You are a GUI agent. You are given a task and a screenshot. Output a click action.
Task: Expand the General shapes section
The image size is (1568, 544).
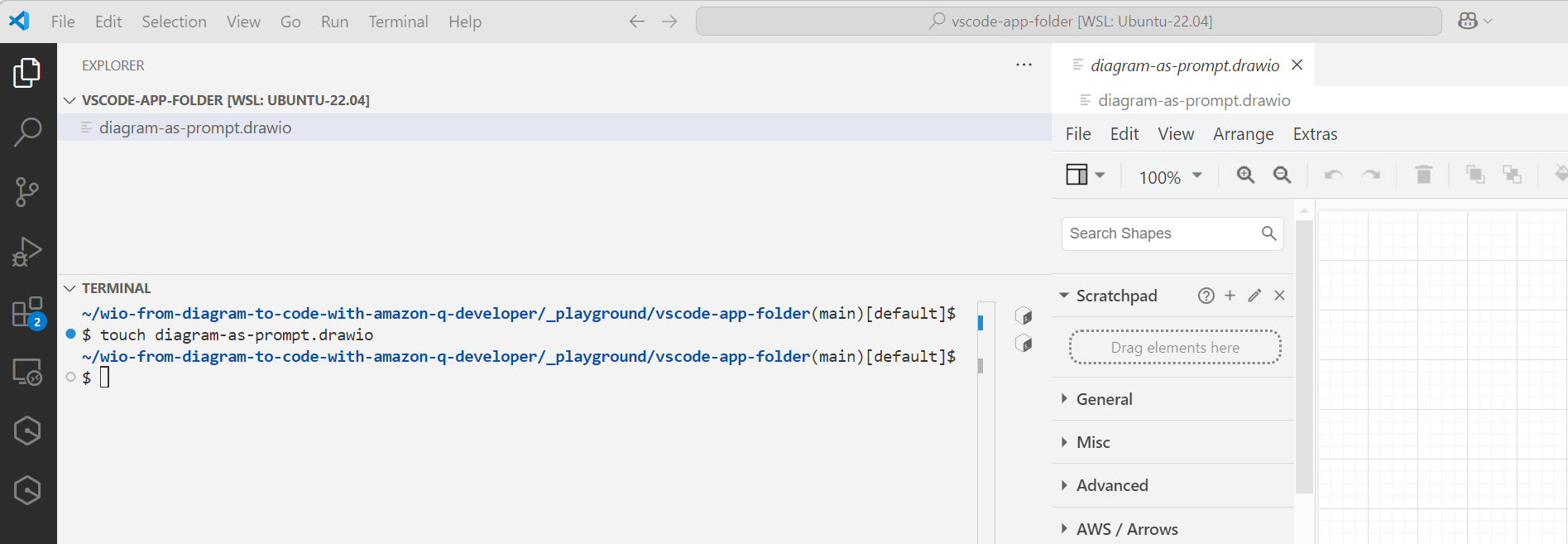click(1064, 399)
